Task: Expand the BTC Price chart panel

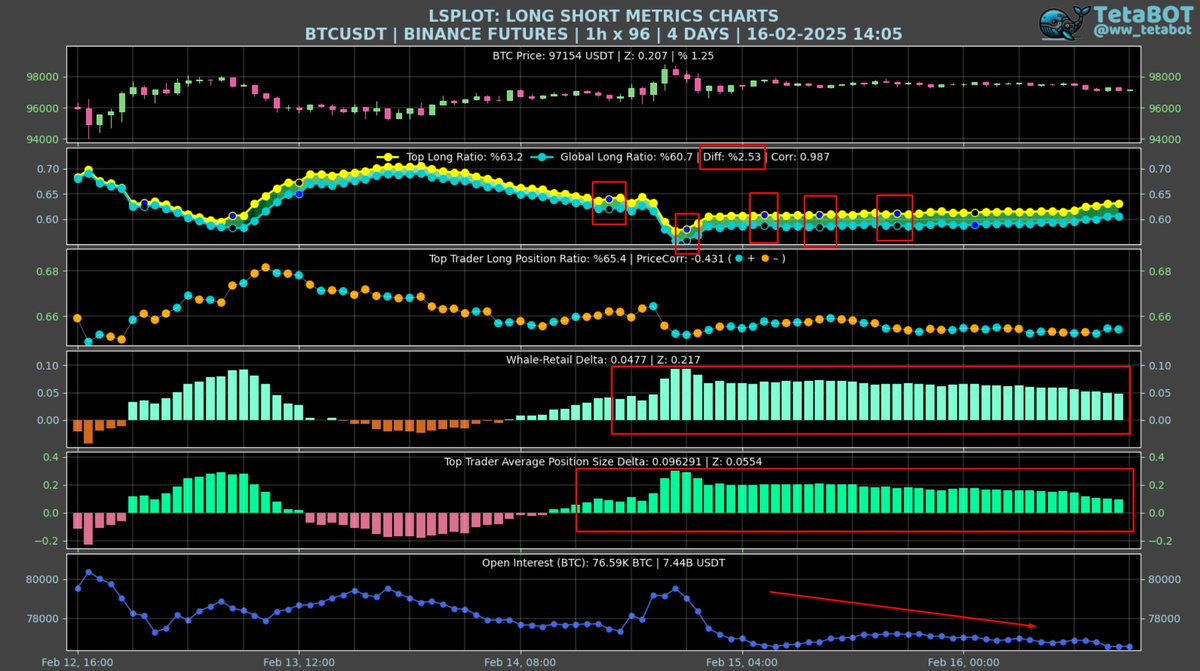Action: (600, 56)
